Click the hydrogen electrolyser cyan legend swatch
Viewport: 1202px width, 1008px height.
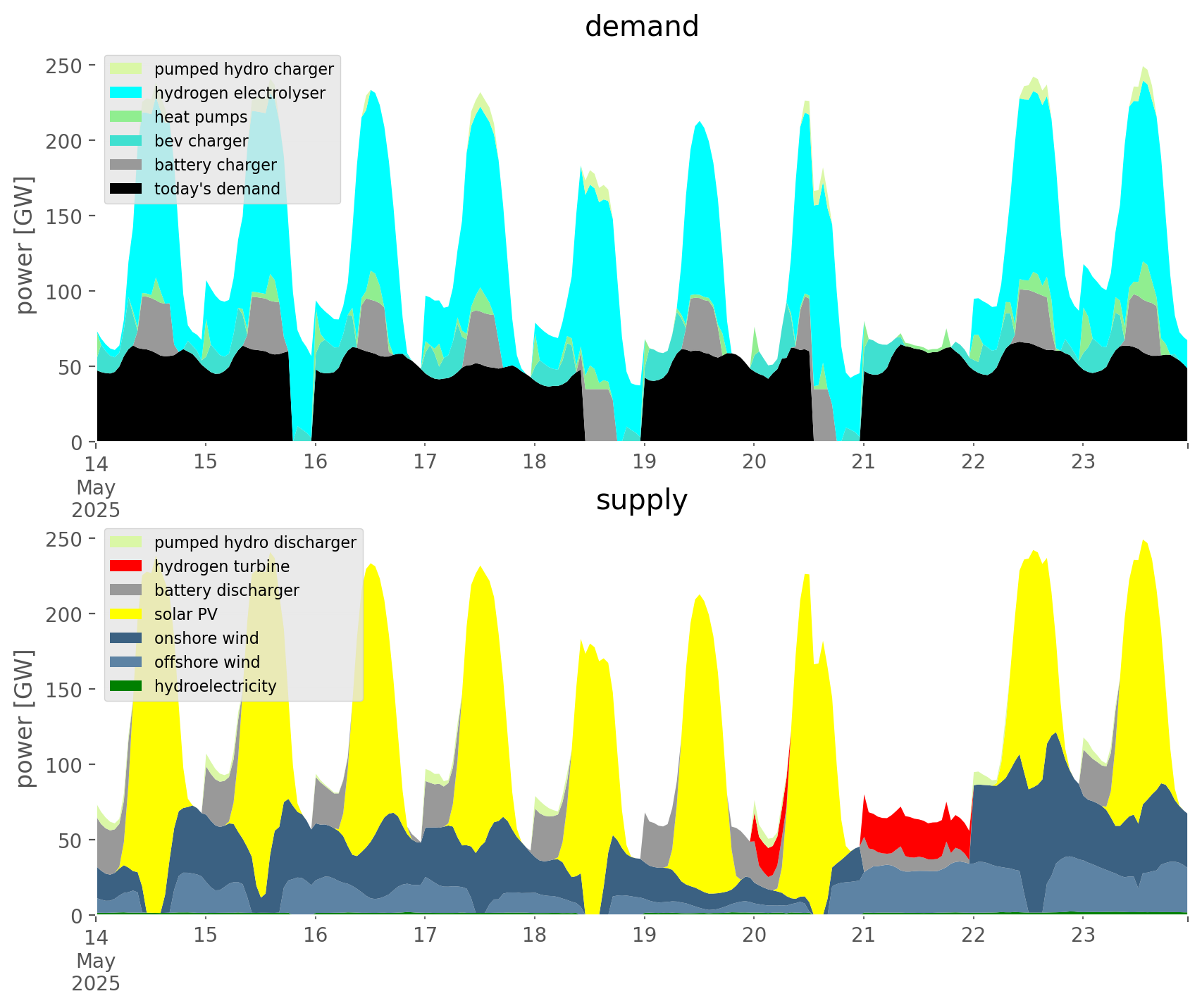126,93
